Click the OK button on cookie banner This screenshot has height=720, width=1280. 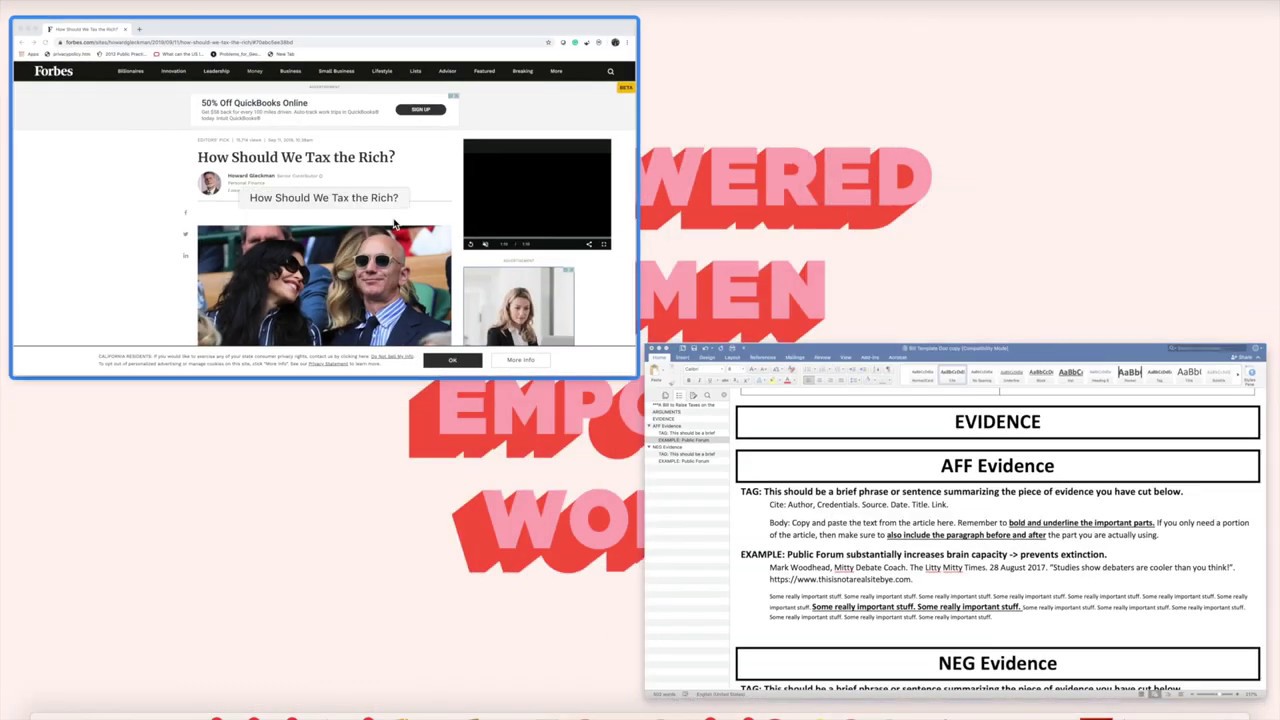coord(452,360)
